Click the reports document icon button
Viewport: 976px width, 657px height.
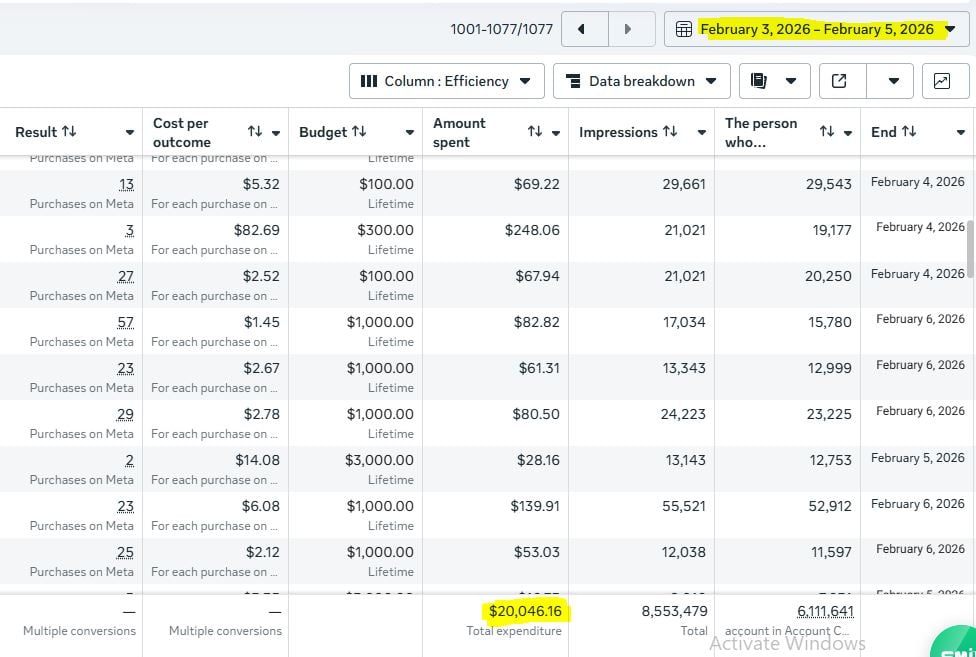(758, 81)
